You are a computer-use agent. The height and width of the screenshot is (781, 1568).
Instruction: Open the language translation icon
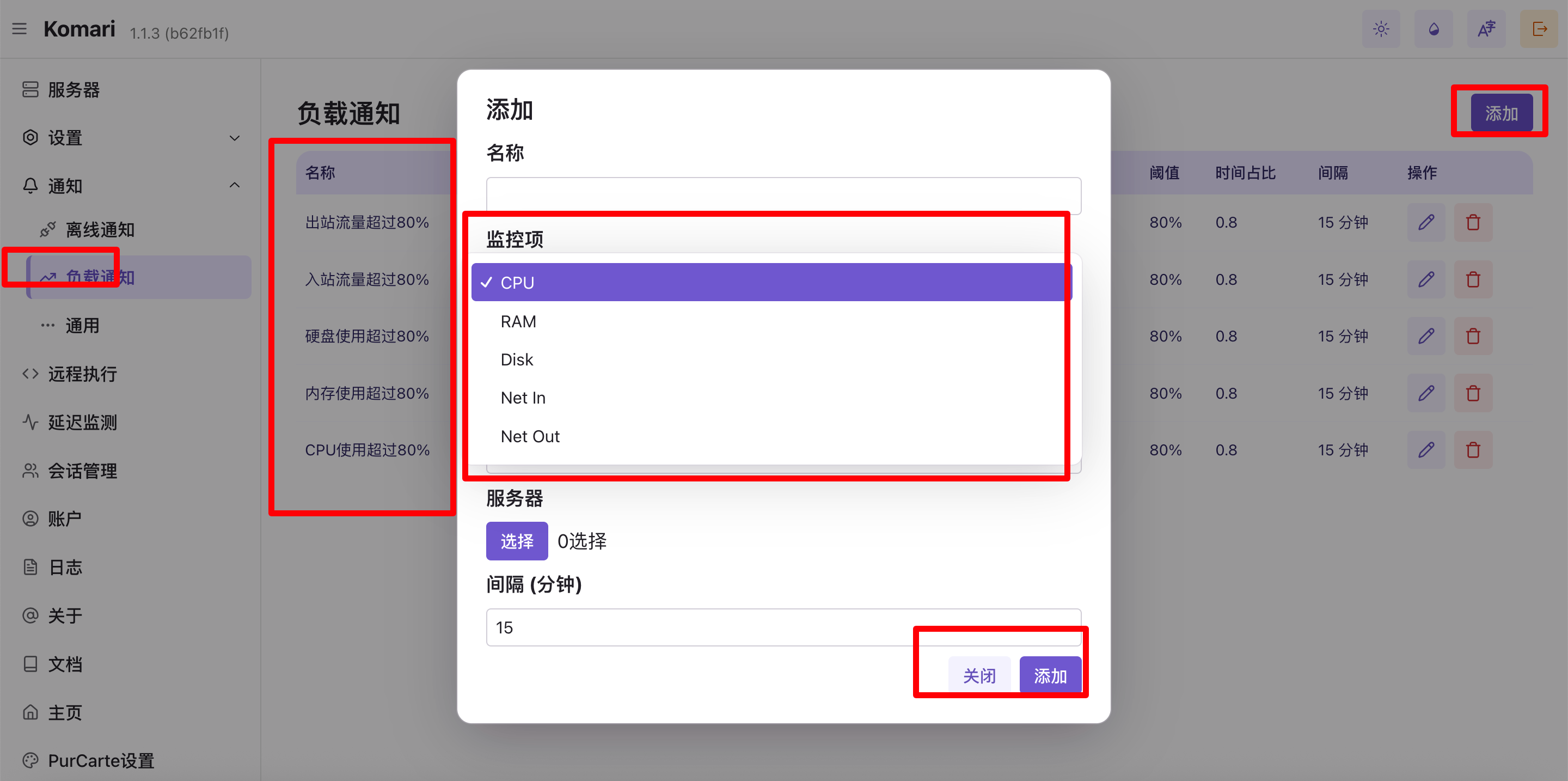pyautogui.click(x=1486, y=29)
